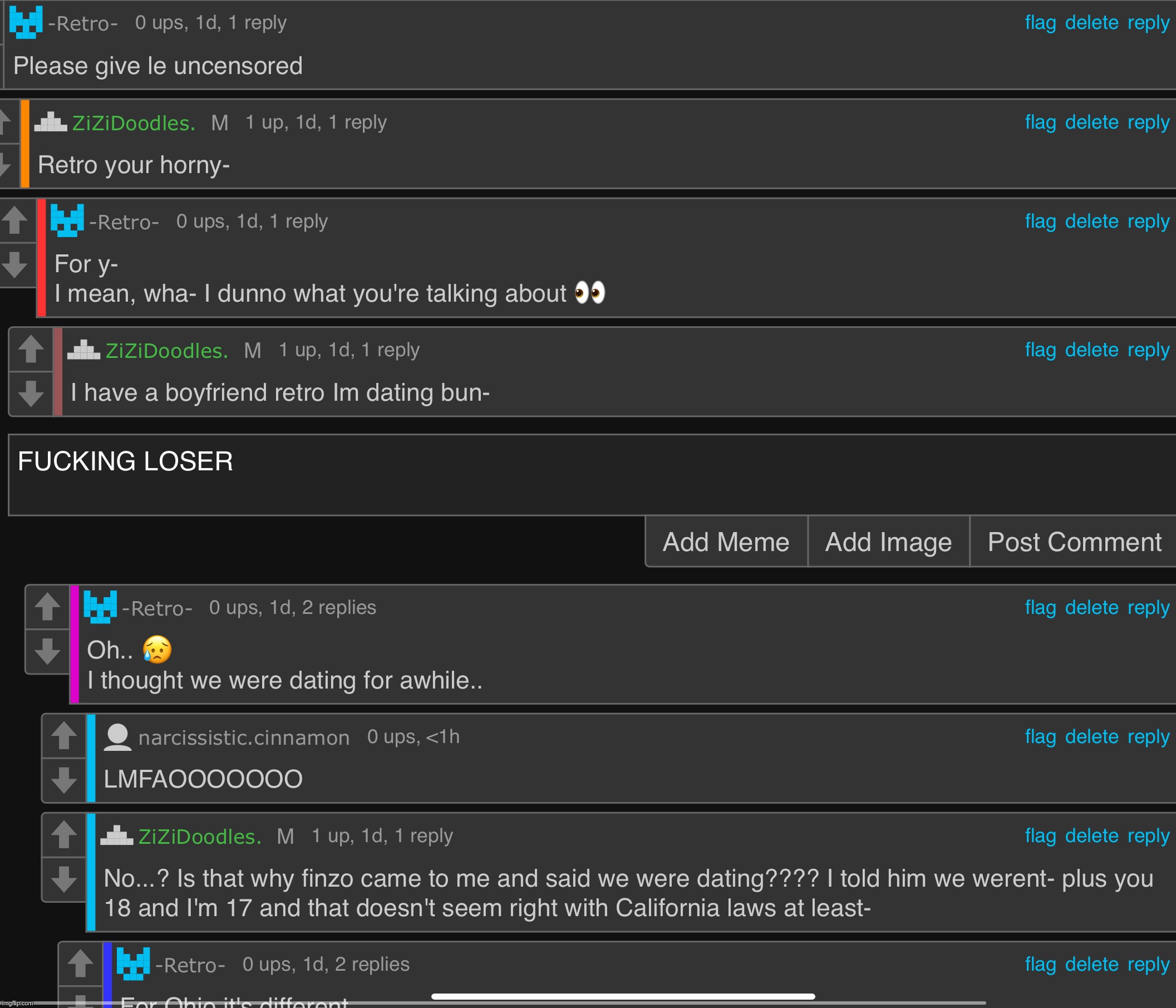Open Retro's blue pixel avatar on top comment
Screen dimensions: 1176x1008
[26, 23]
